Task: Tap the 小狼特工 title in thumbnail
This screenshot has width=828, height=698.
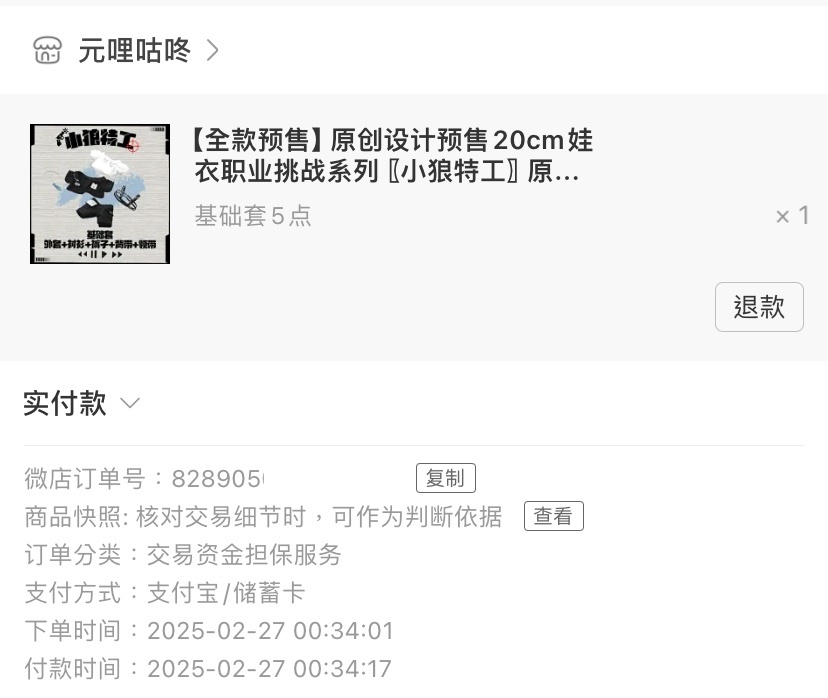Action: pyautogui.click(x=98, y=139)
